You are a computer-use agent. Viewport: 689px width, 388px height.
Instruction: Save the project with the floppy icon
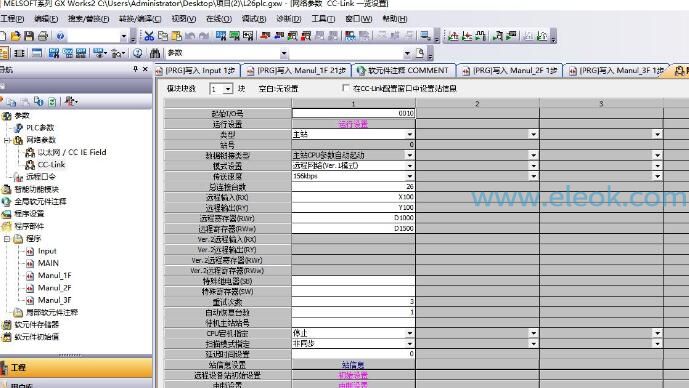tap(29, 36)
